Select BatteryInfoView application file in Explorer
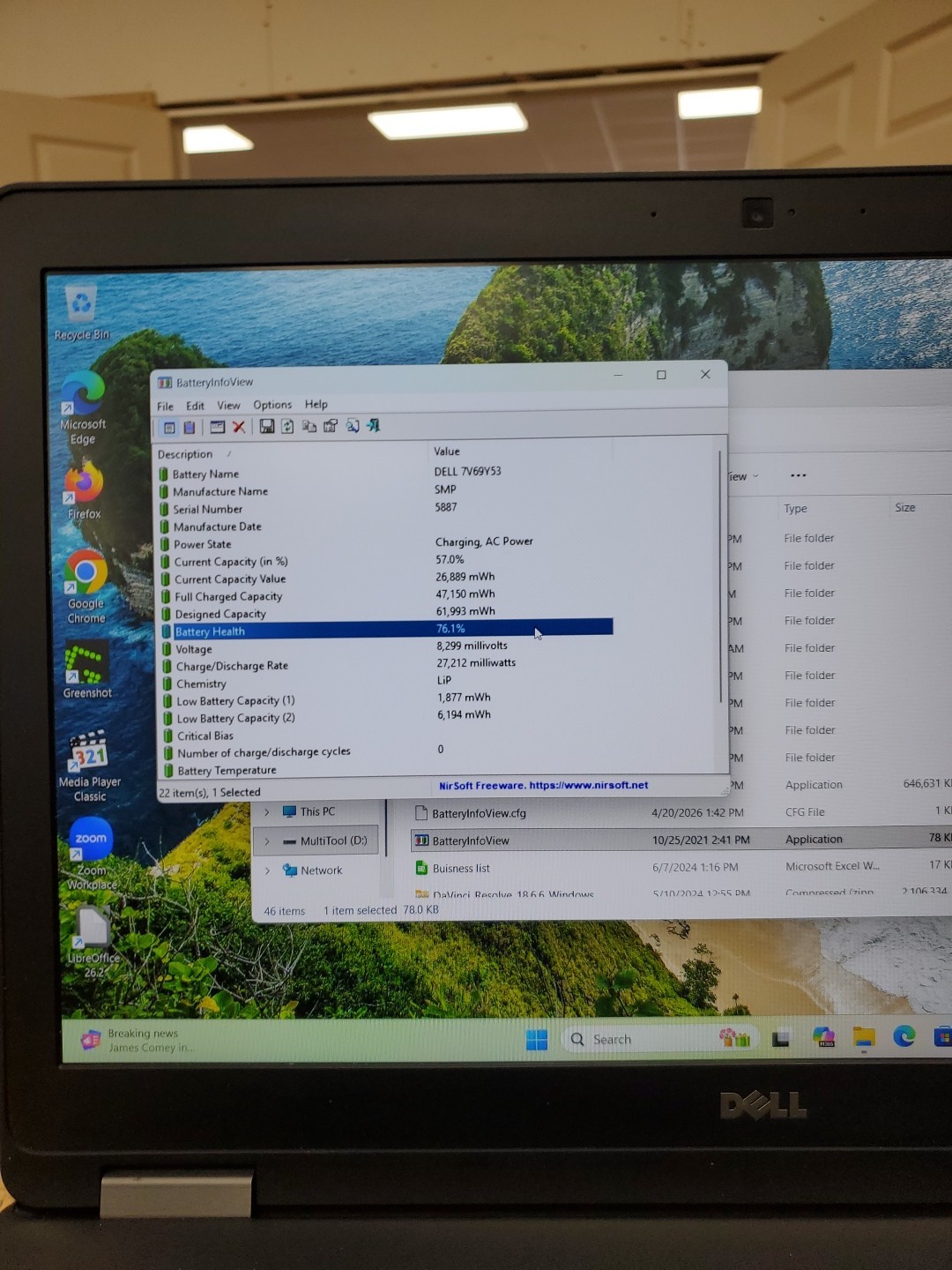Image resolution: width=952 pixels, height=1270 pixels. coord(462,840)
